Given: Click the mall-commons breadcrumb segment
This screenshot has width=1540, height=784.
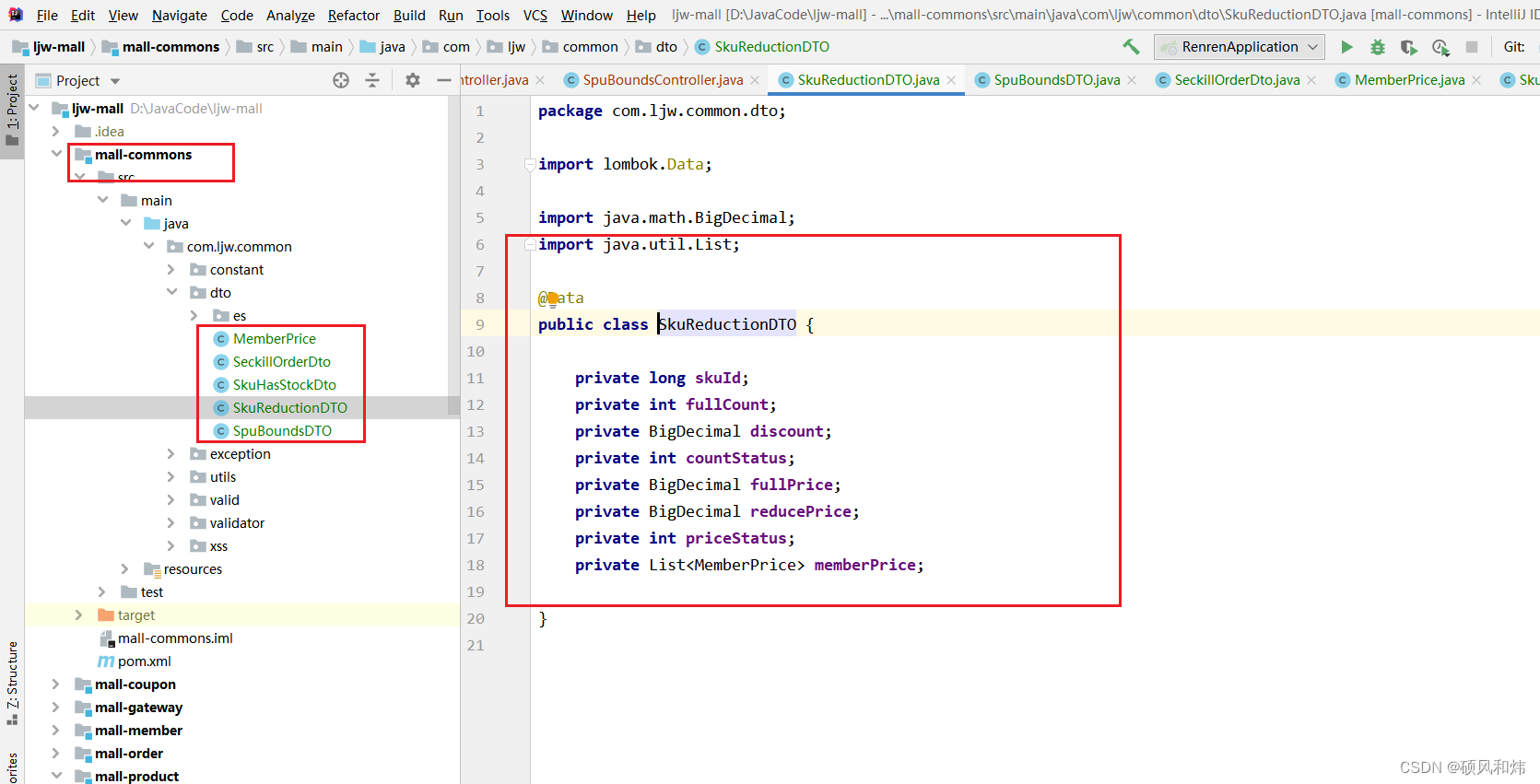Looking at the screenshot, I should pyautogui.click(x=171, y=47).
